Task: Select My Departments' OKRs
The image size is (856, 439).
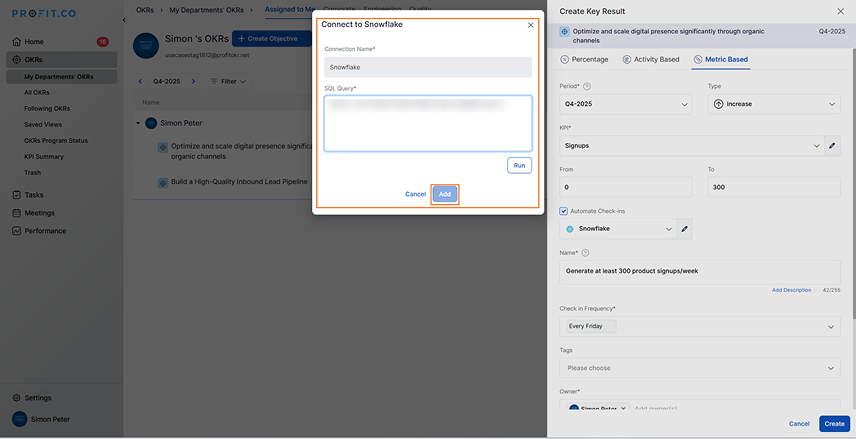Action: [x=62, y=77]
